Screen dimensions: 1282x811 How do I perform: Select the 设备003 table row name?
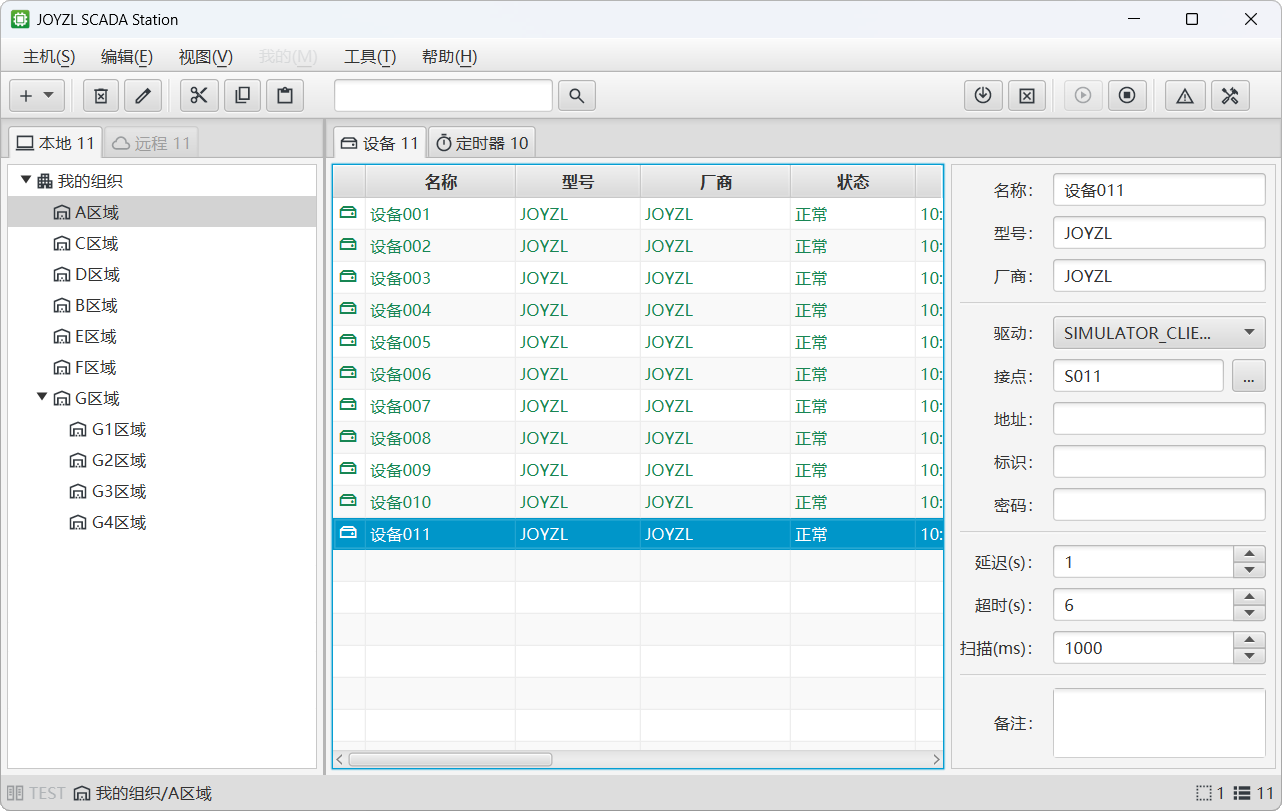point(400,278)
